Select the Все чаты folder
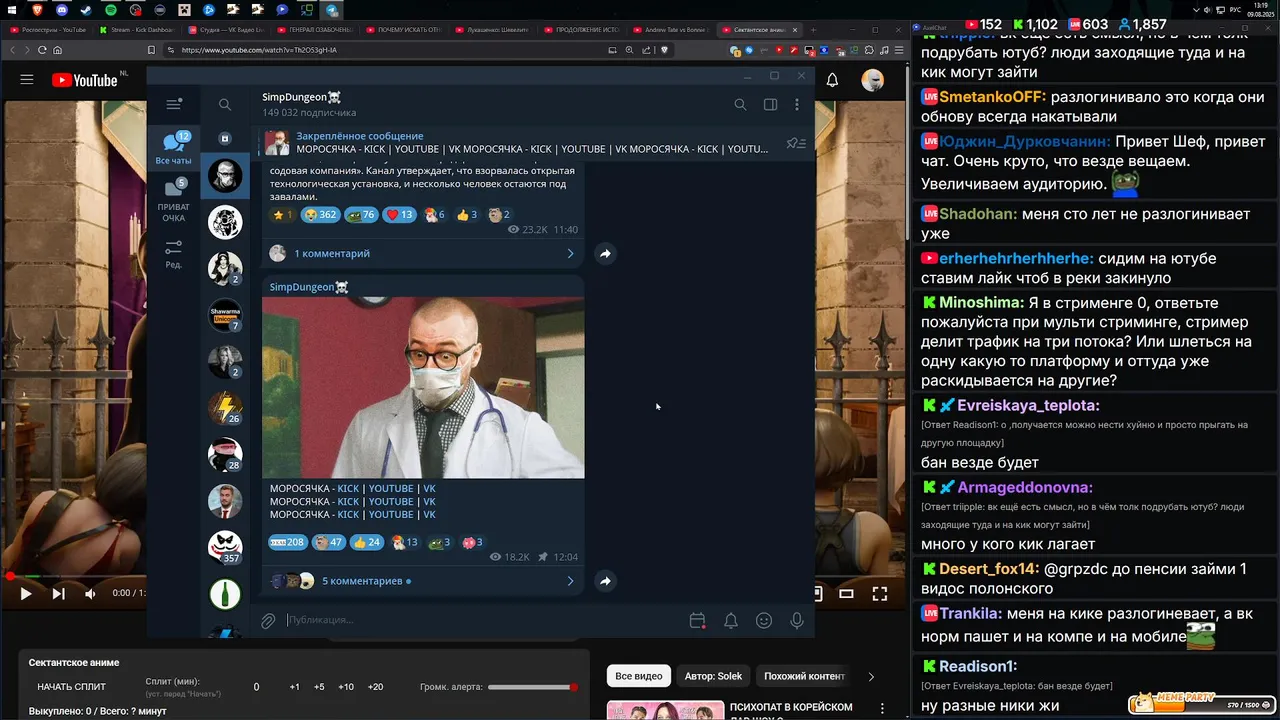1280x720 pixels. coord(173,148)
